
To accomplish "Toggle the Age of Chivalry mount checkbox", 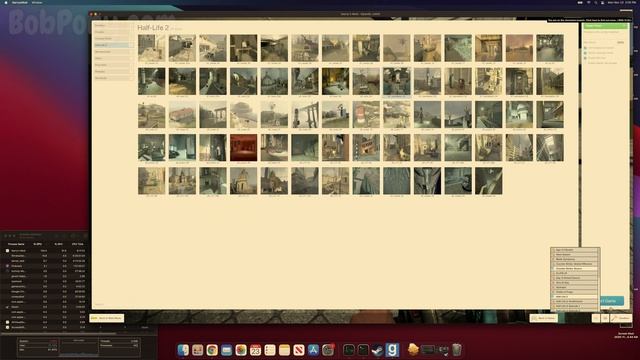I will pos(553,250).
